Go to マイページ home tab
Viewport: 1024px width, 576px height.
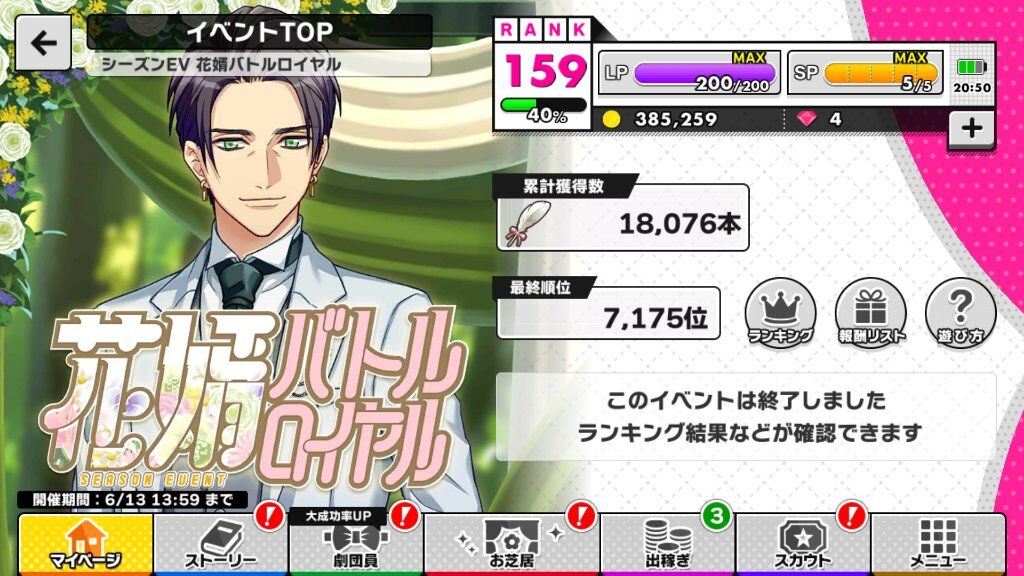click(86, 545)
